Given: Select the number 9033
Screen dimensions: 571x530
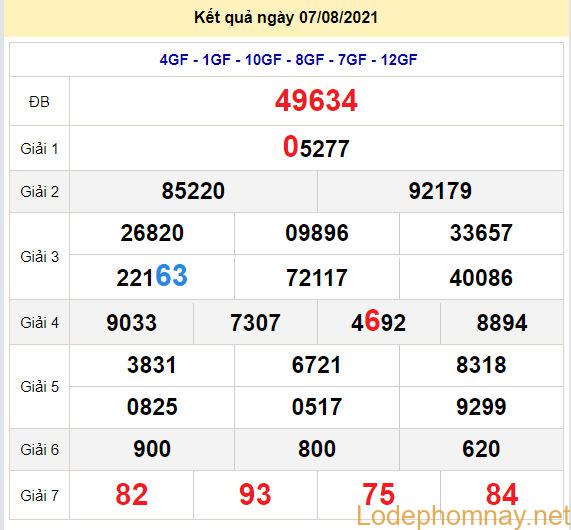Looking at the screenshot, I should [131, 323].
